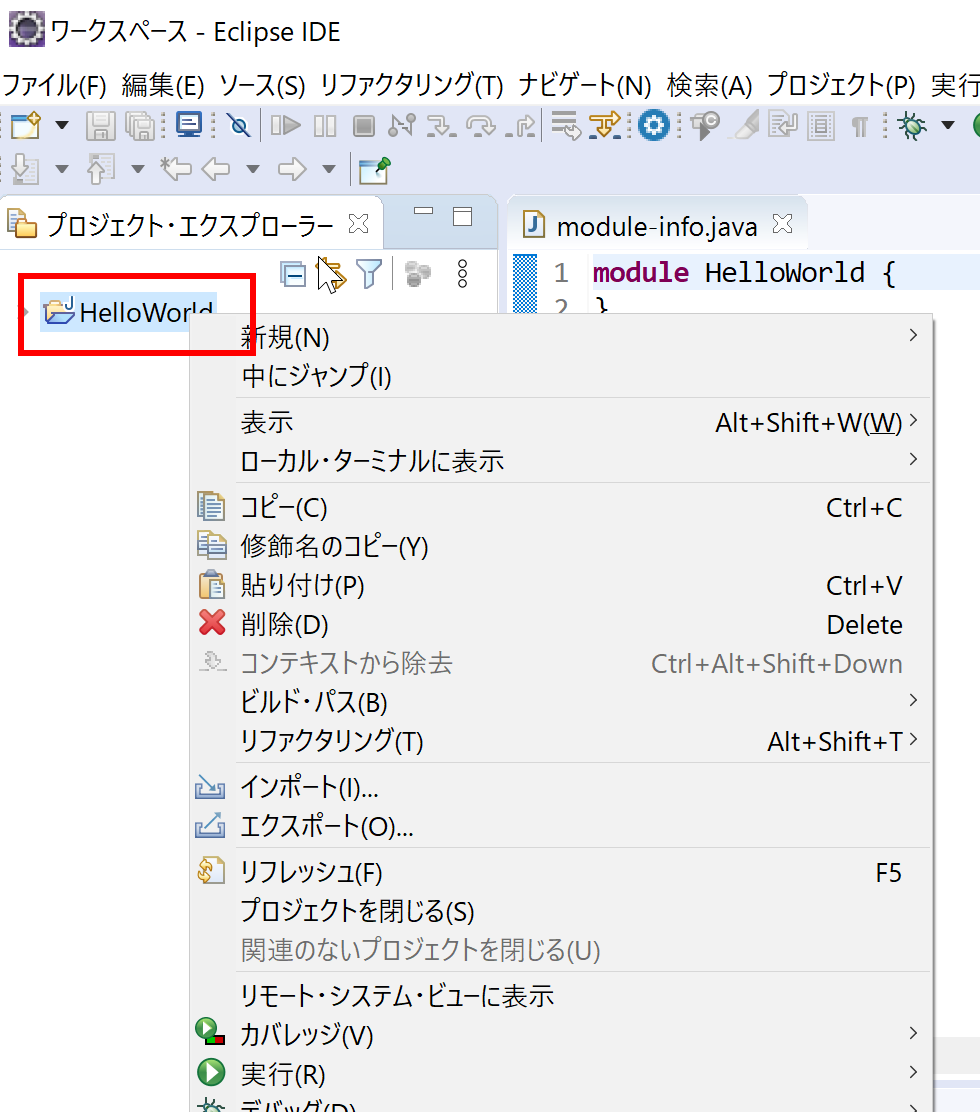The width and height of the screenshot is (980, 1112).
Task: Click the Drop to Frame toolbar icon
Action: (567, 126)
